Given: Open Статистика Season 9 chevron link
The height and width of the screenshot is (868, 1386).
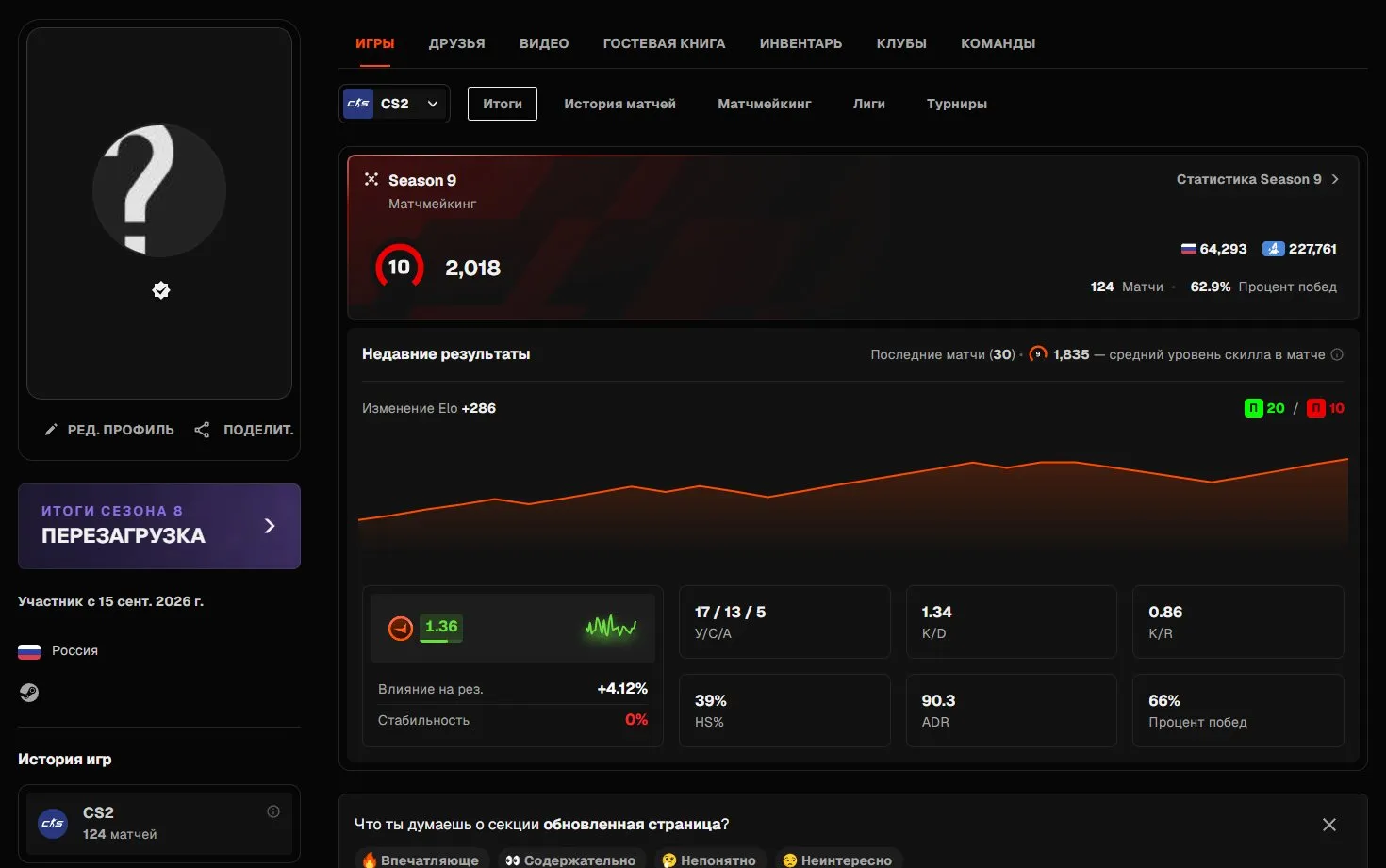Looking at the screenshot, I should [x=1257, y=179].
